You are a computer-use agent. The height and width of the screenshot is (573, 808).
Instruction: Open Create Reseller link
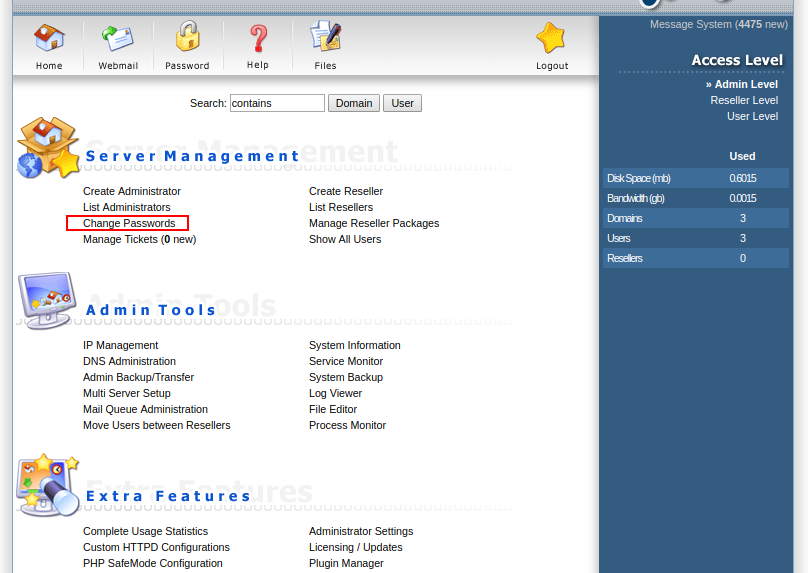coord(346,191)
